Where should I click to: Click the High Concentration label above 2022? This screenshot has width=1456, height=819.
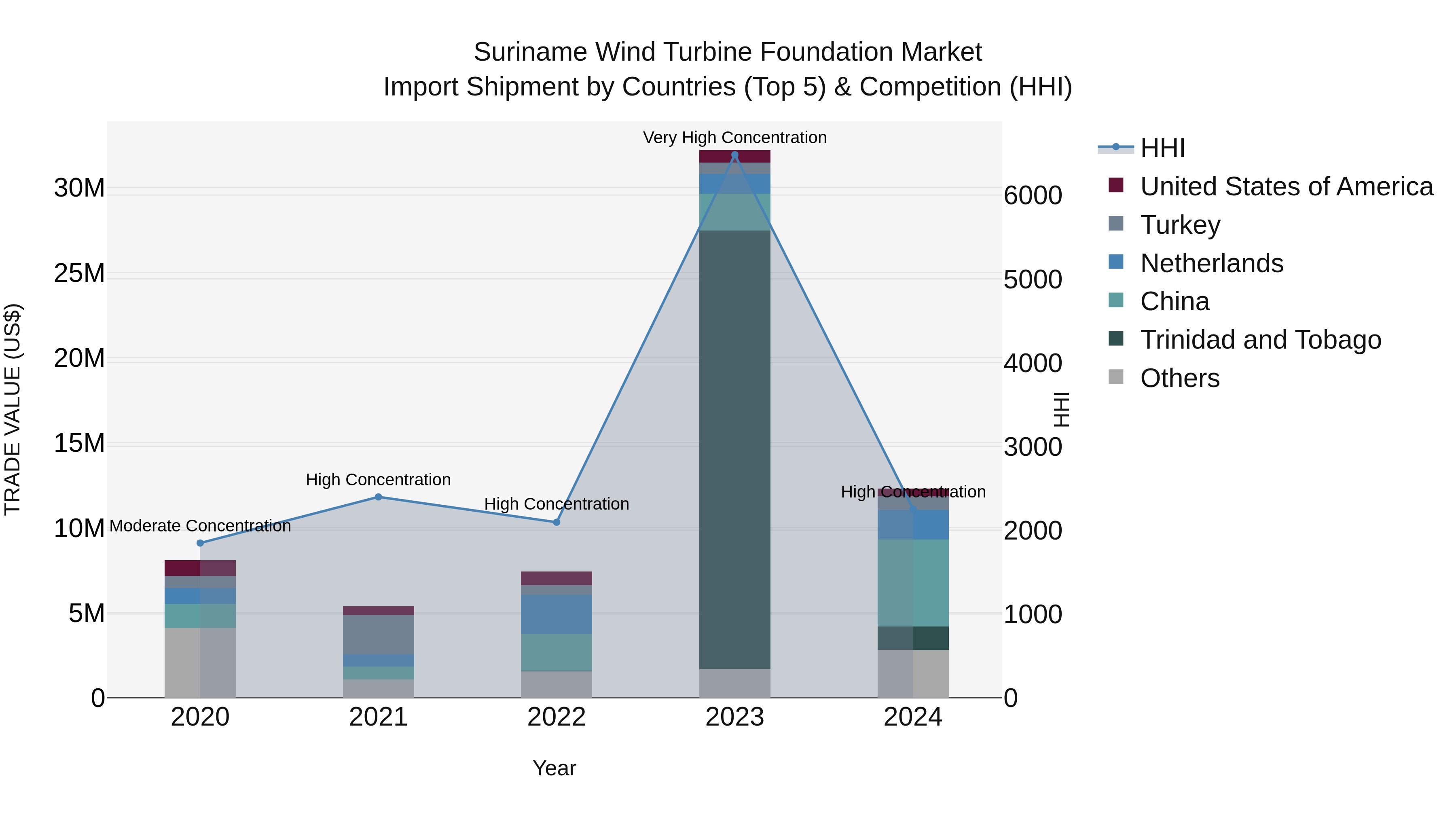click(557, 504)
